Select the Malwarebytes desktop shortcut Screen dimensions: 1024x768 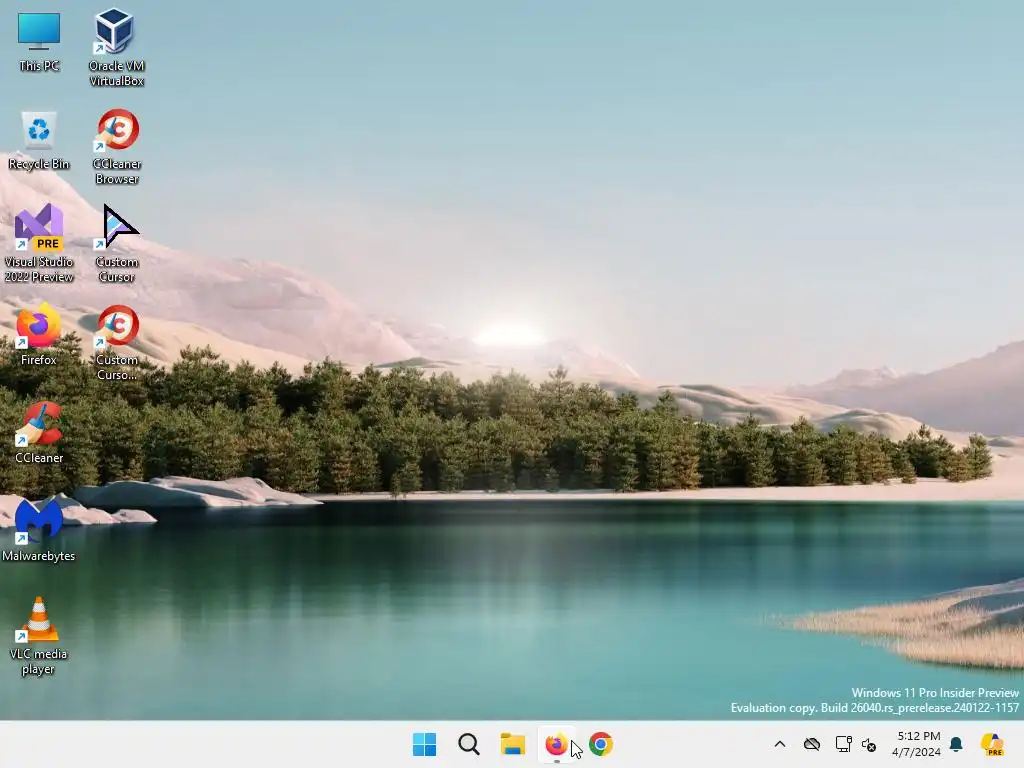pos(39,530)
